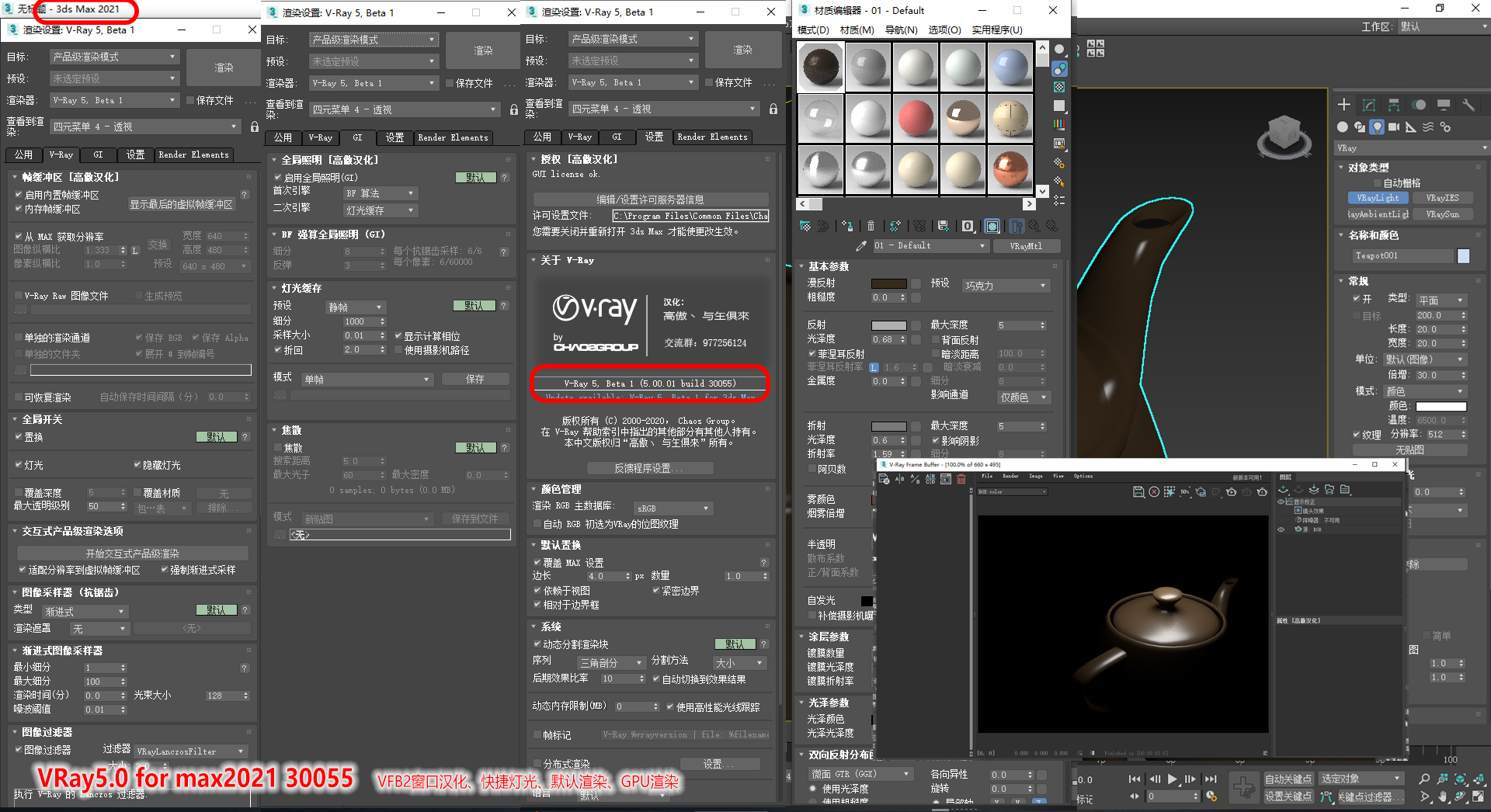Click Pick Material from Object eyedropper
Image resolution: width=1491 pixels, height=812 pixels.
[x=860, y=246]
